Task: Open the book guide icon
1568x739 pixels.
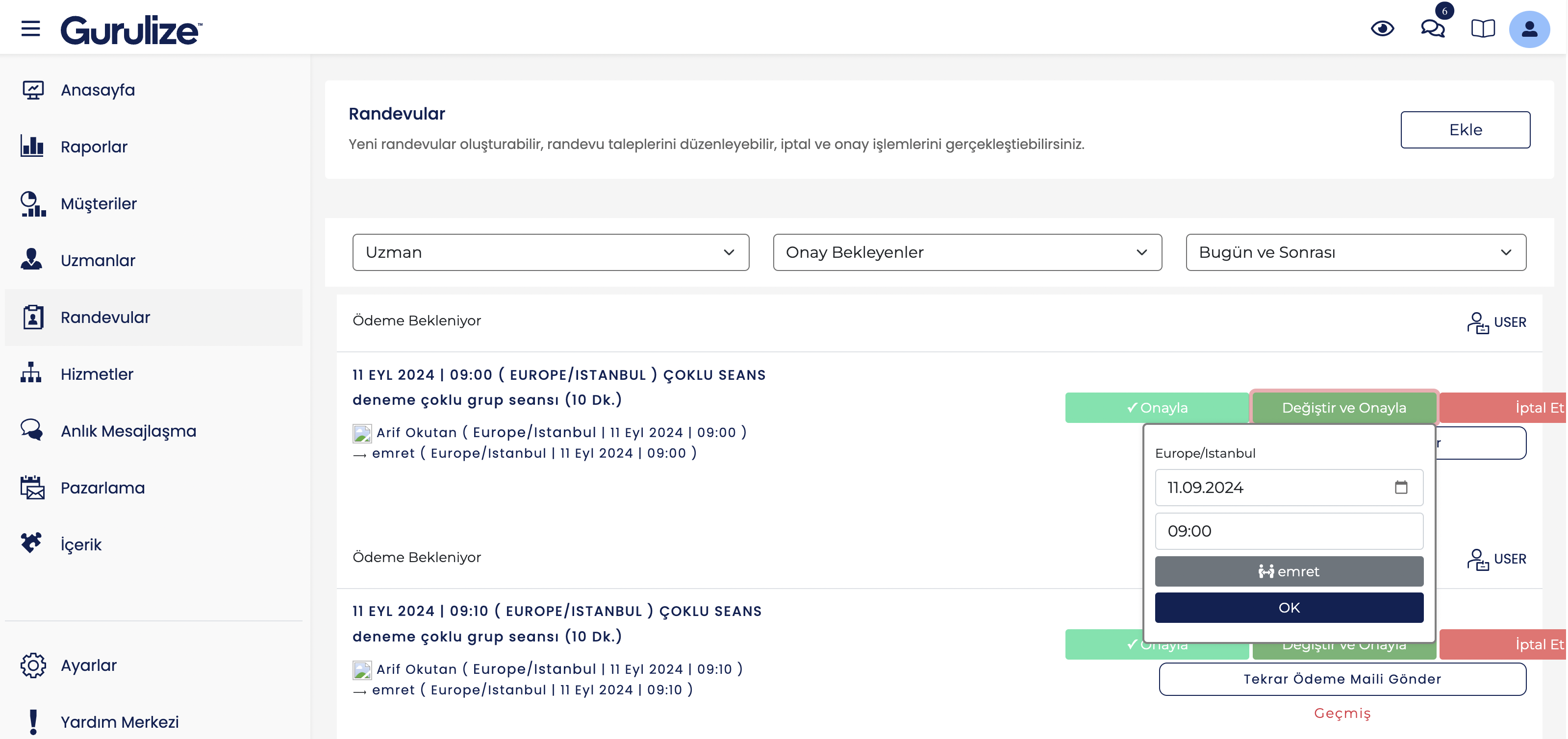Action: (1483, 28)
